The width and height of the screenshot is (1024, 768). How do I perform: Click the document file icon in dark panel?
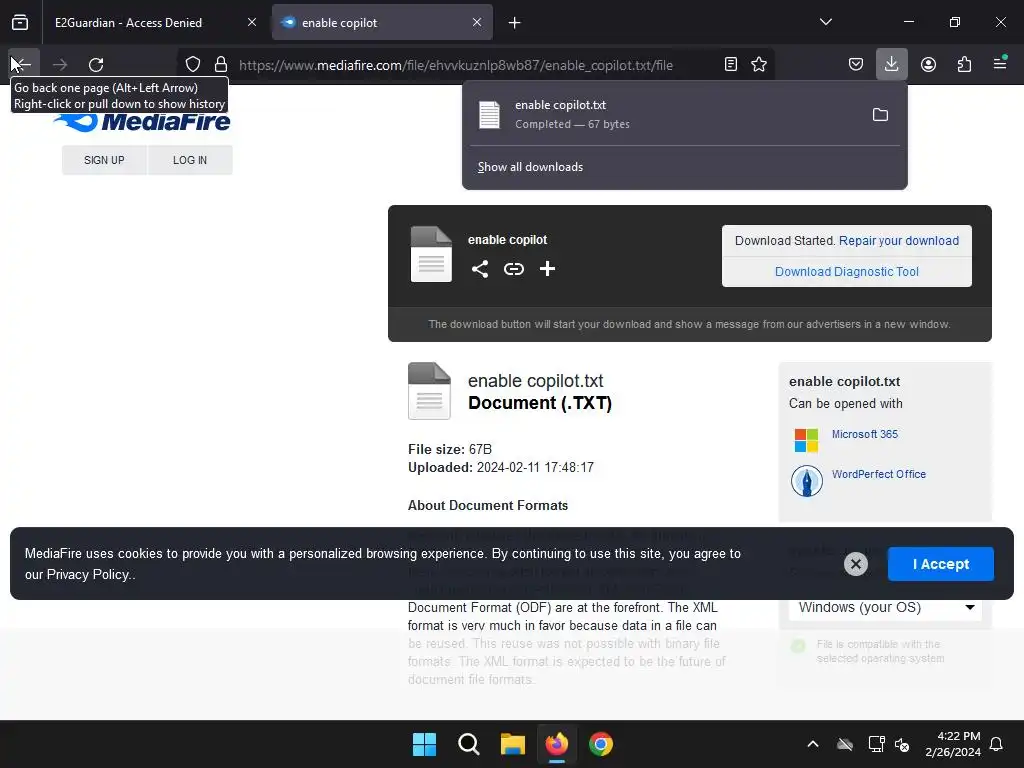coord(431,254)
